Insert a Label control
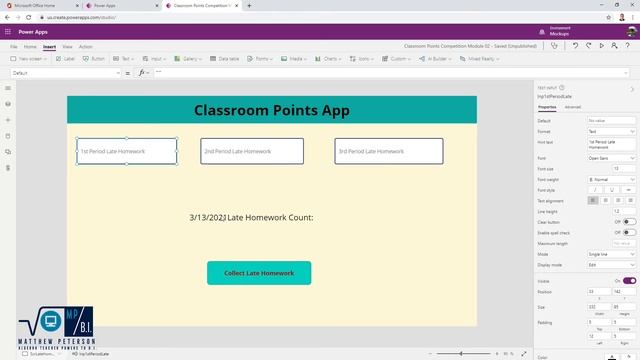 pyautogui.click(x=65, y=59)
